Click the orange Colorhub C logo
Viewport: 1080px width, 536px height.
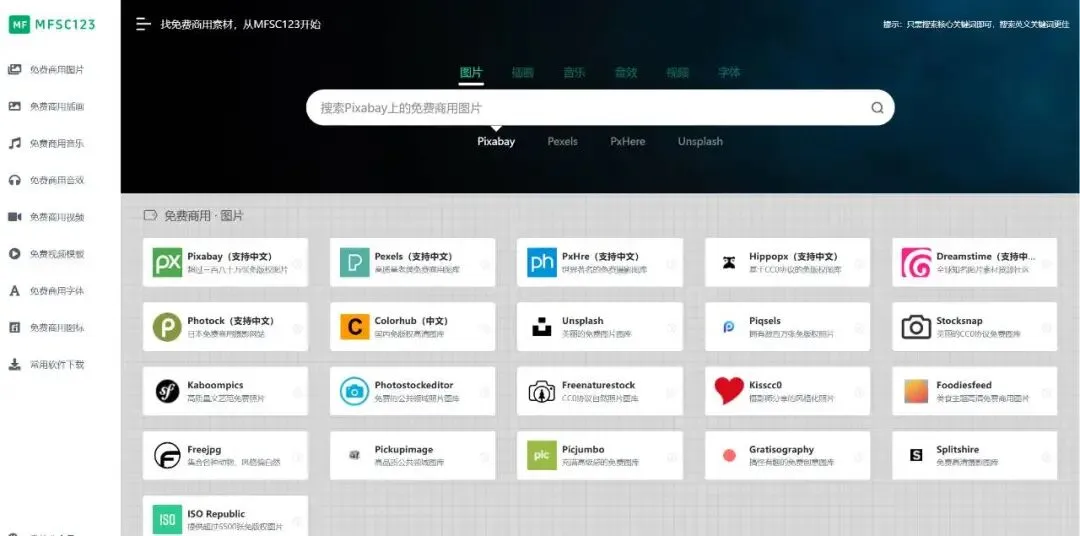tap(355, 327)
